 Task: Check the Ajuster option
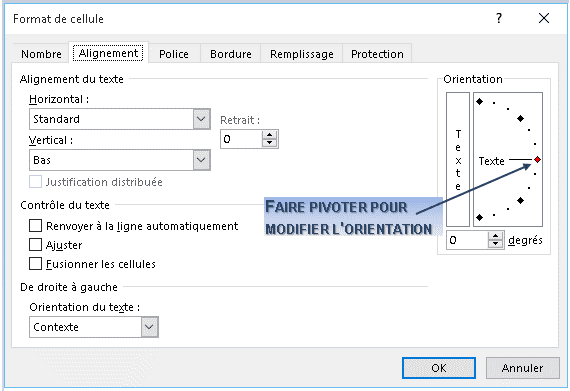coord(35,245)
